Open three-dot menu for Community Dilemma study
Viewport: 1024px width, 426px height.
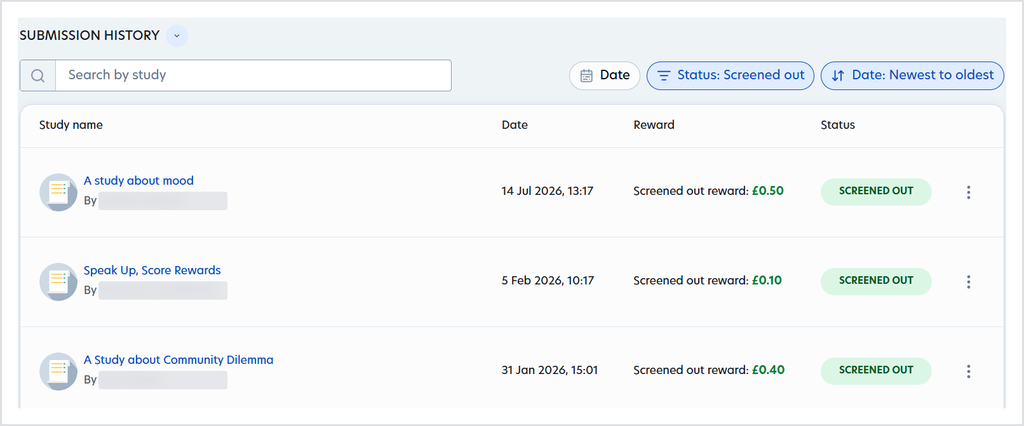[x=968, y=371]
